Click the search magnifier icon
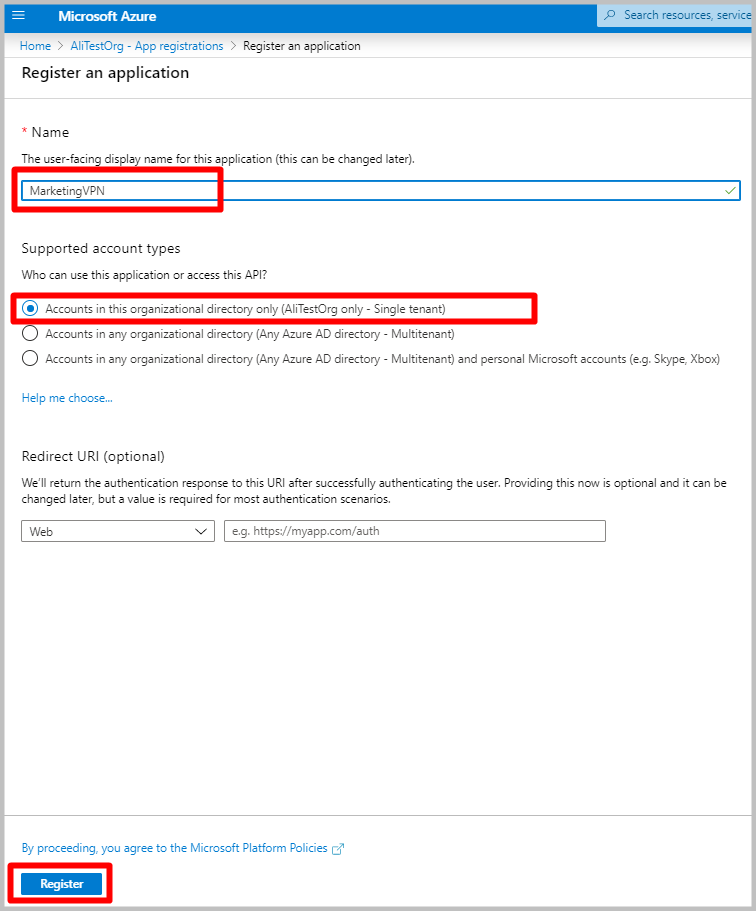This screenshot has height=911, width=756. click(x=610, y=15)
